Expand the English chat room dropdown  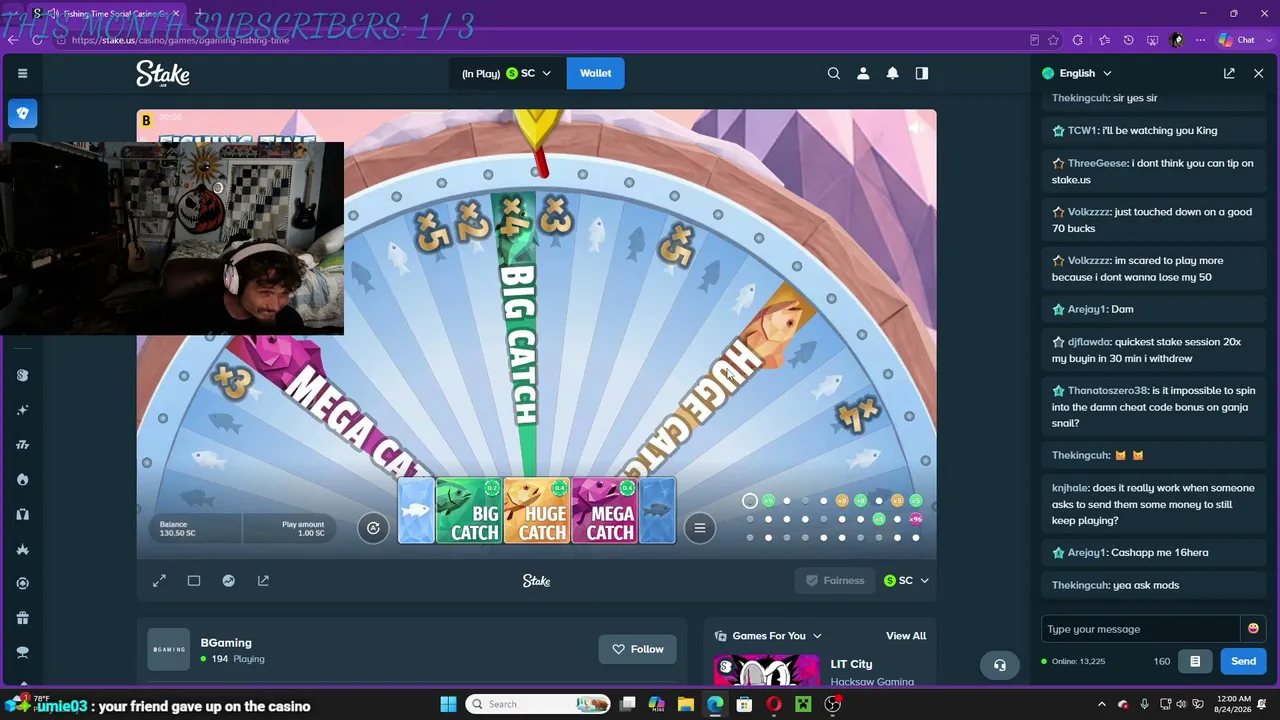1077,73
